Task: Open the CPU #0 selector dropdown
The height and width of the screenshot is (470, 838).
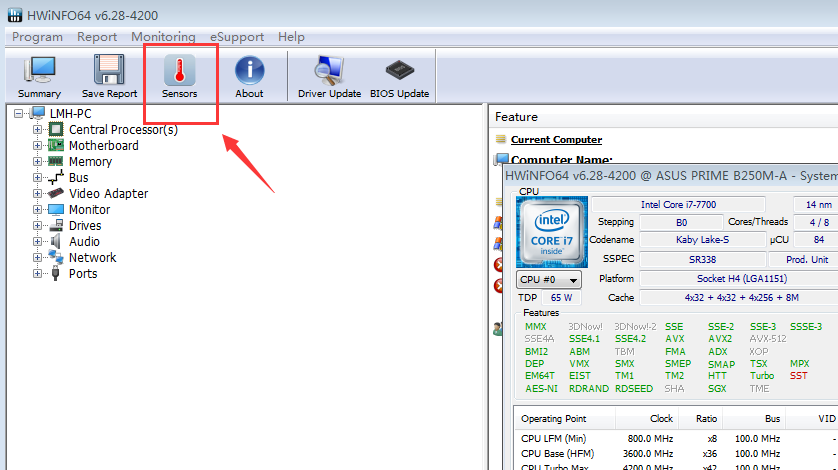Action: tap(549, 279)
